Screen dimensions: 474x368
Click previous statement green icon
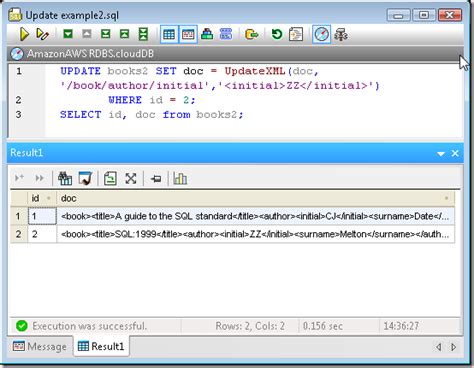point(124,34)
